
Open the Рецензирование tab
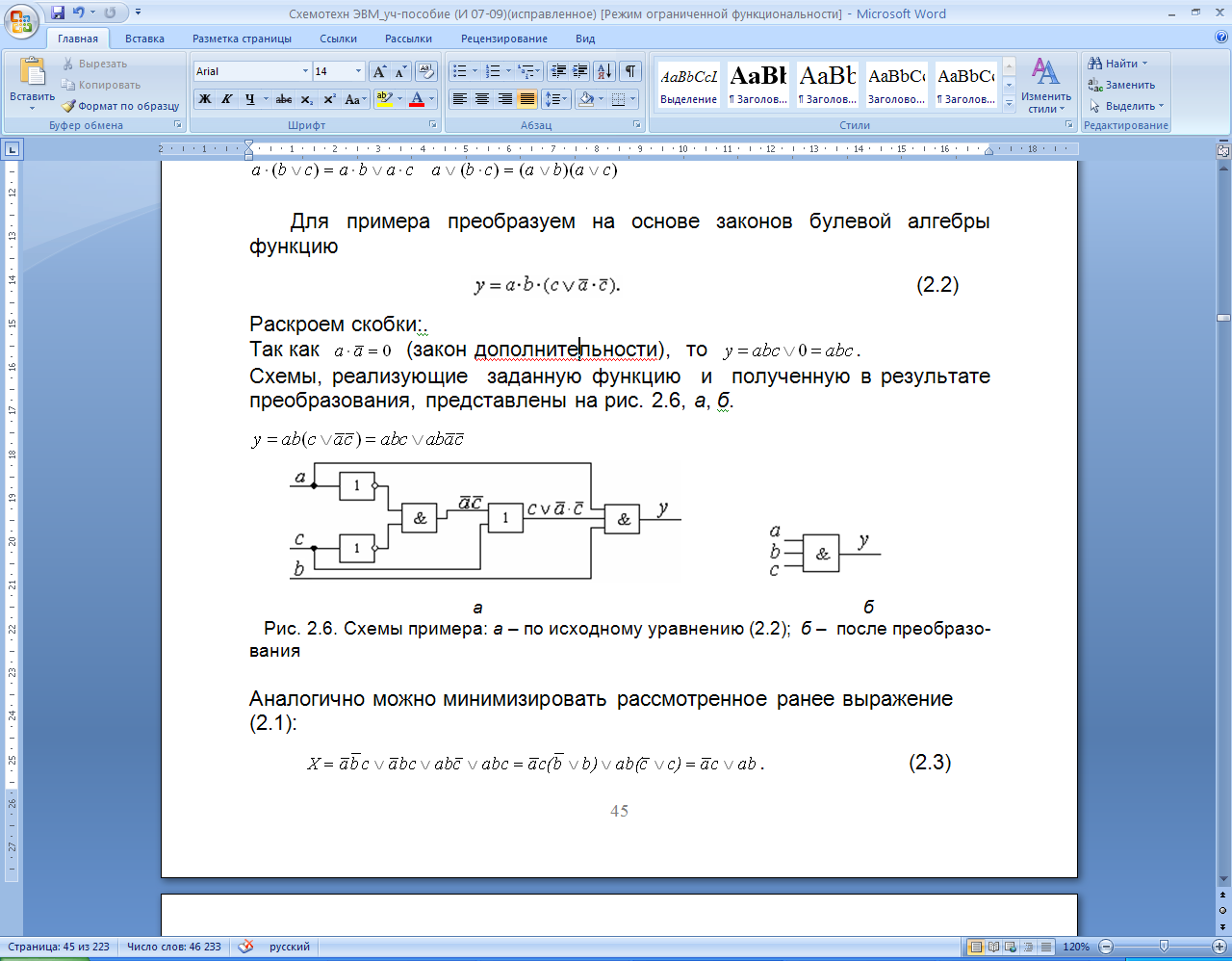click(504, 39)
